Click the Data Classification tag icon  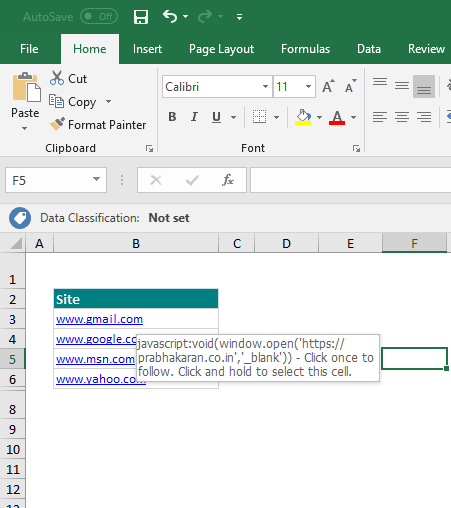[20, 218]
